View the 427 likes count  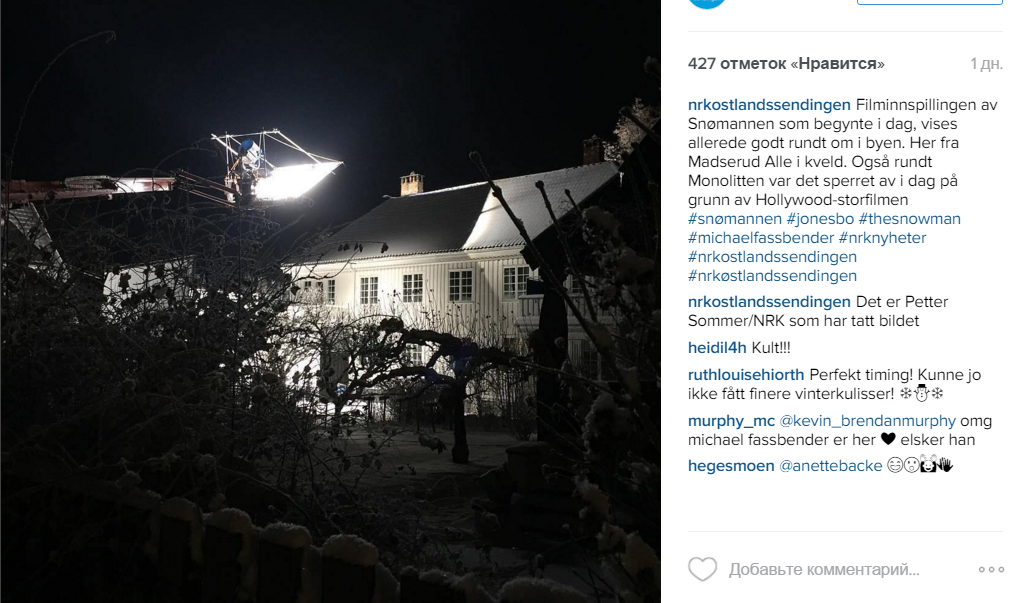(x=786, y=64)
